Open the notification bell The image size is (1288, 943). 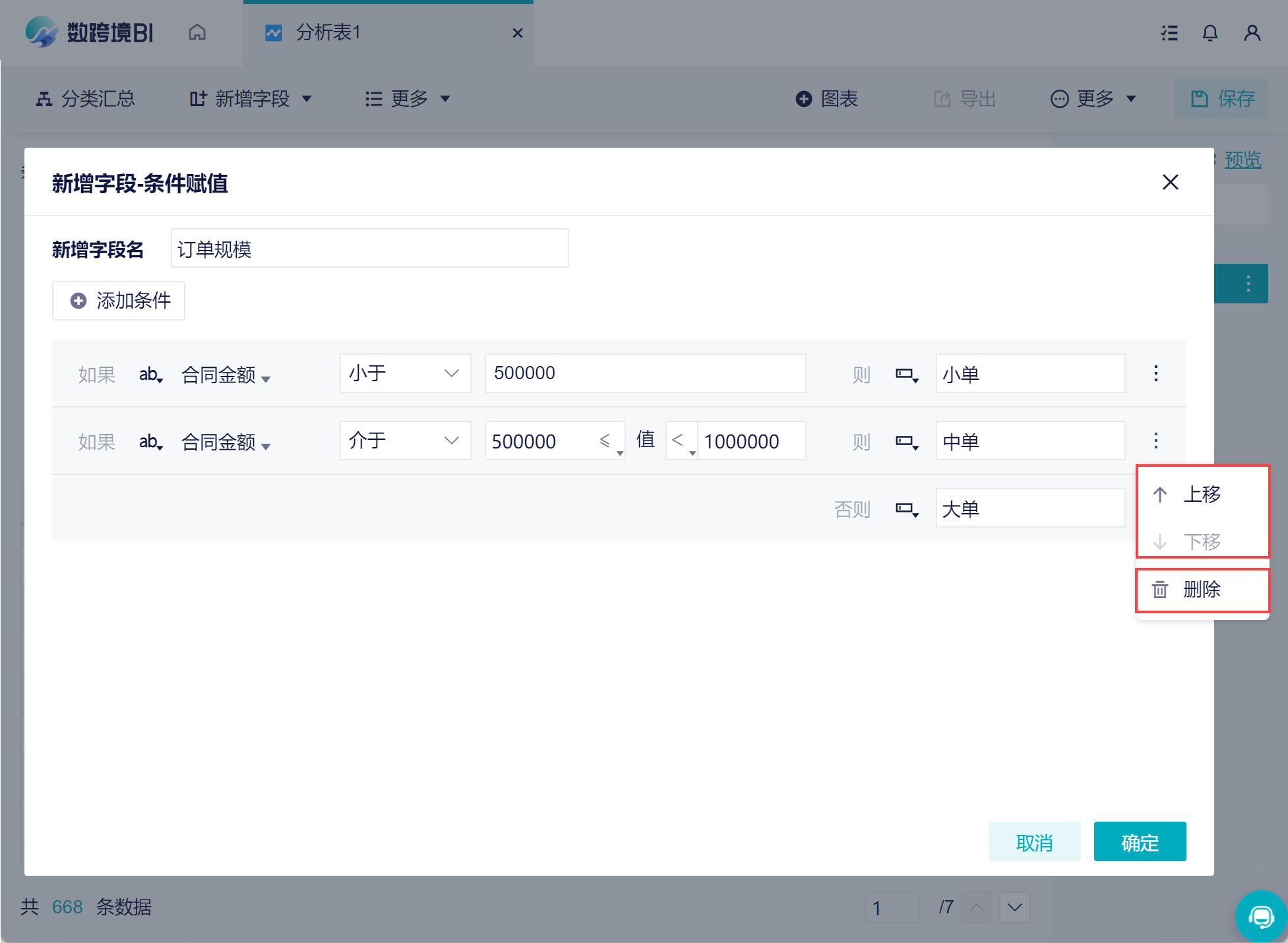click(1210, 33)
